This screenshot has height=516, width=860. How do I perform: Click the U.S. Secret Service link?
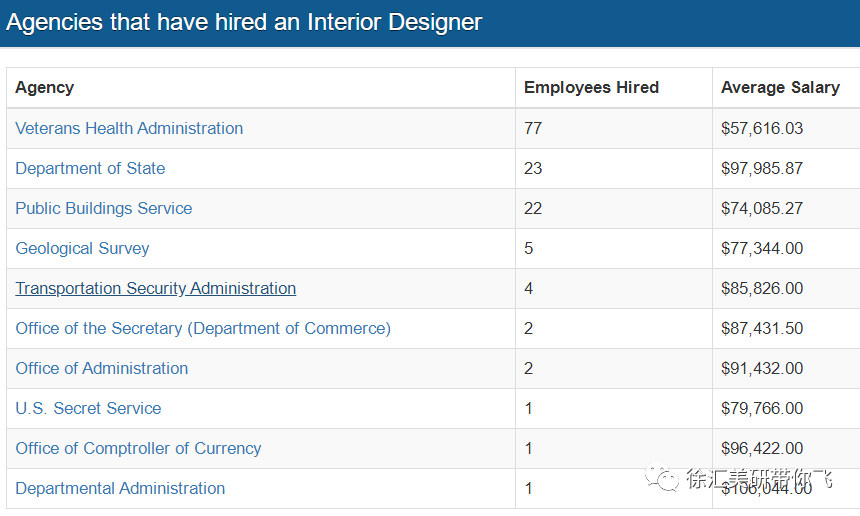88,409
